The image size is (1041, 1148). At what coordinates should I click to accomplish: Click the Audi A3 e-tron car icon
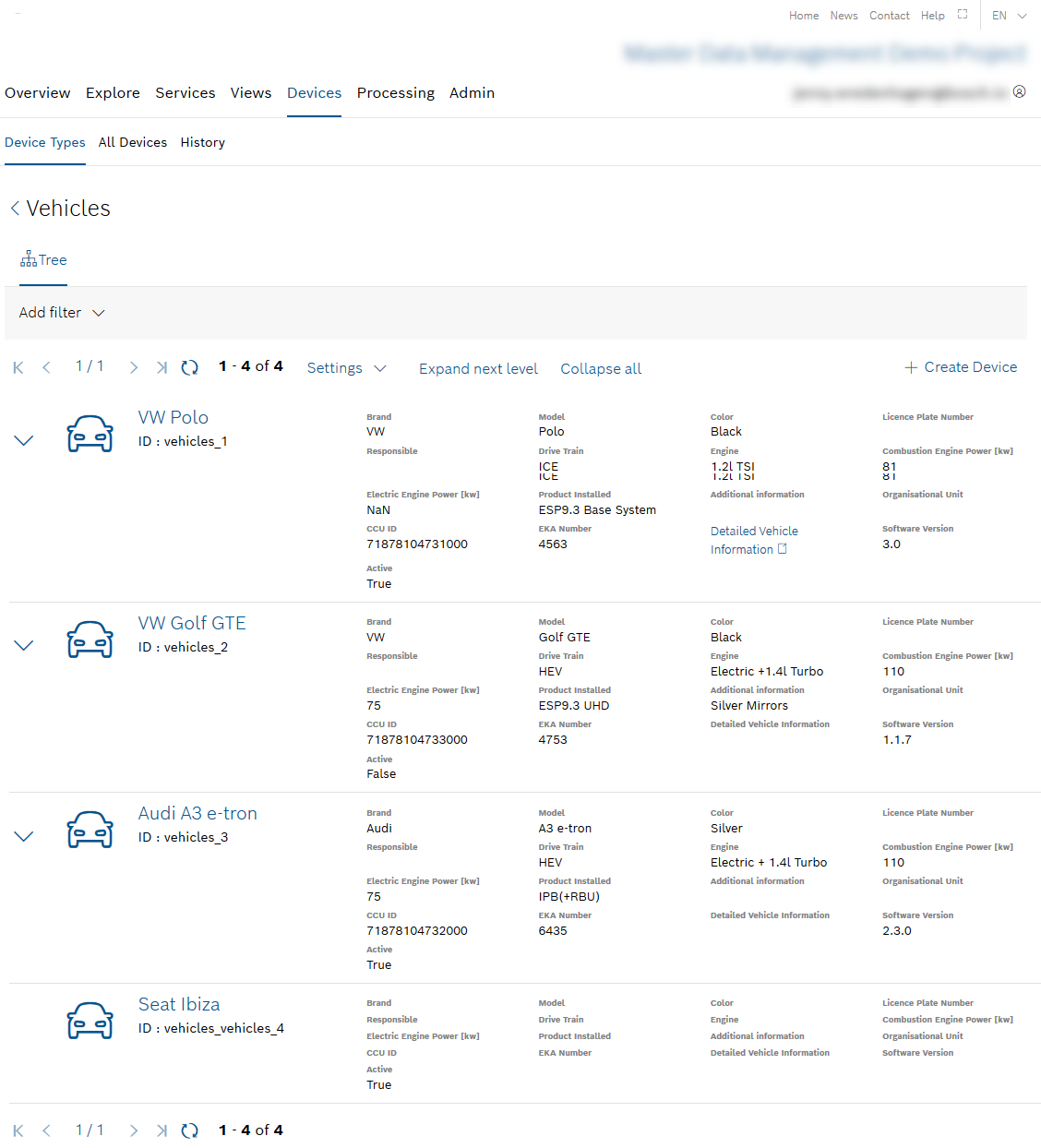[x=90, y=830]
